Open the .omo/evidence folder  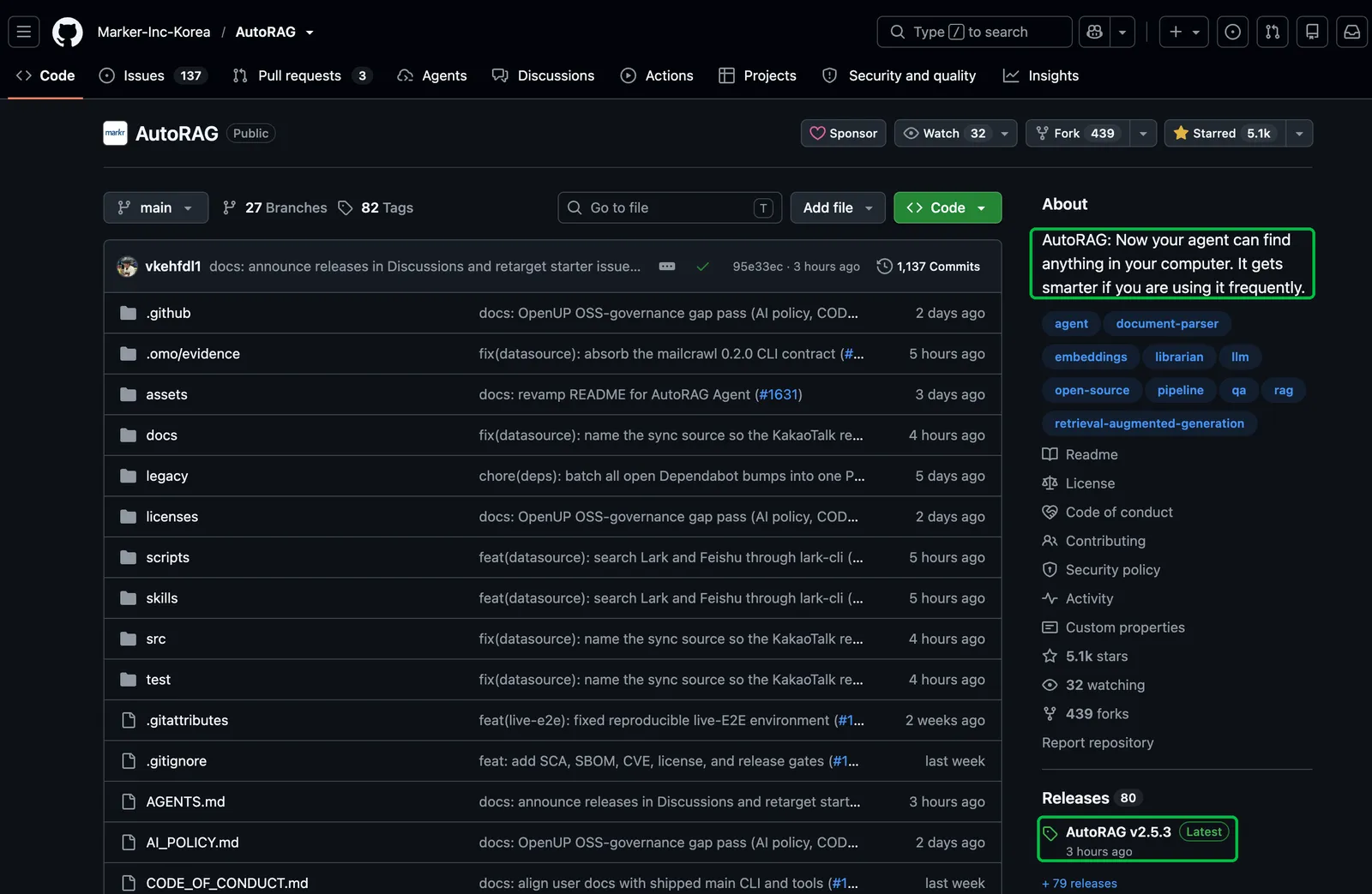point(193,354)
